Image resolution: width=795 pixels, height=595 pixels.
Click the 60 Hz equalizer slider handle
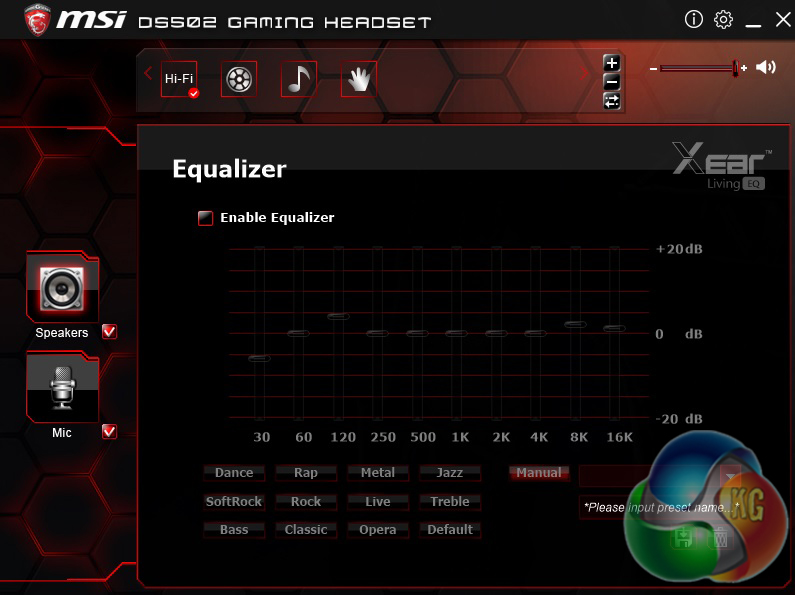(299, 333)
